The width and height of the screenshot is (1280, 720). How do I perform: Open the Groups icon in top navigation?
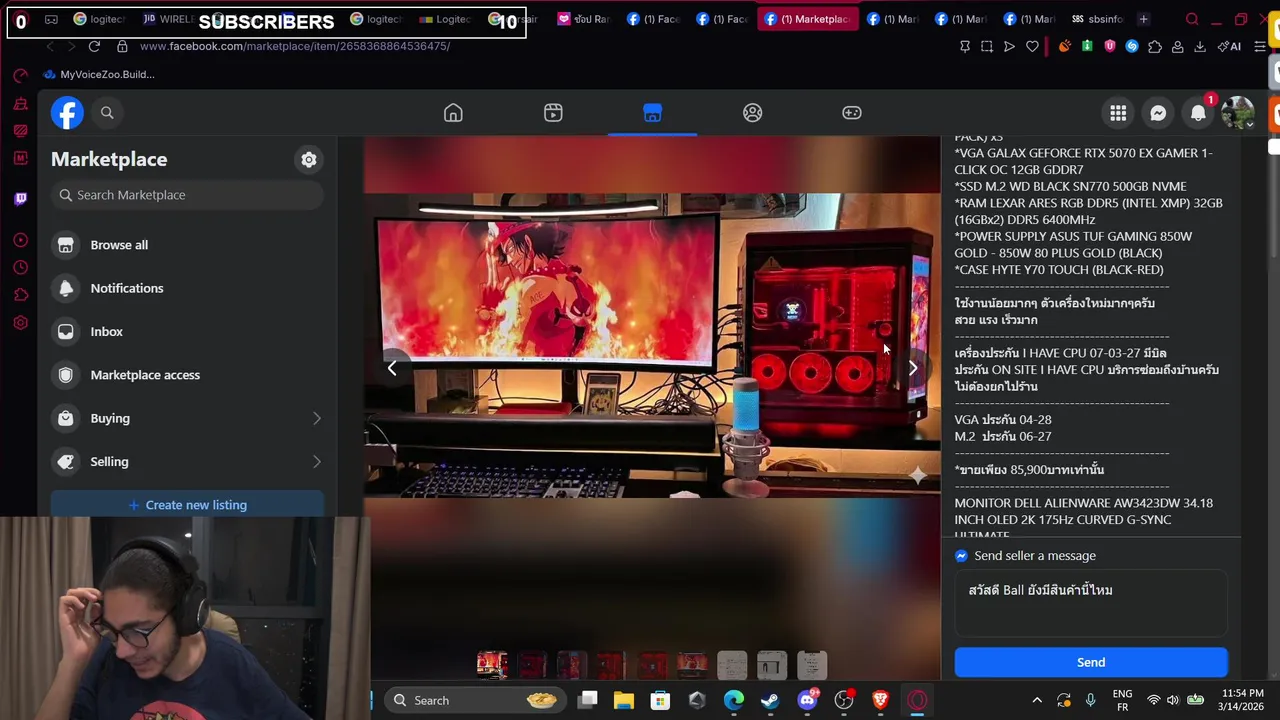(752, 113)
